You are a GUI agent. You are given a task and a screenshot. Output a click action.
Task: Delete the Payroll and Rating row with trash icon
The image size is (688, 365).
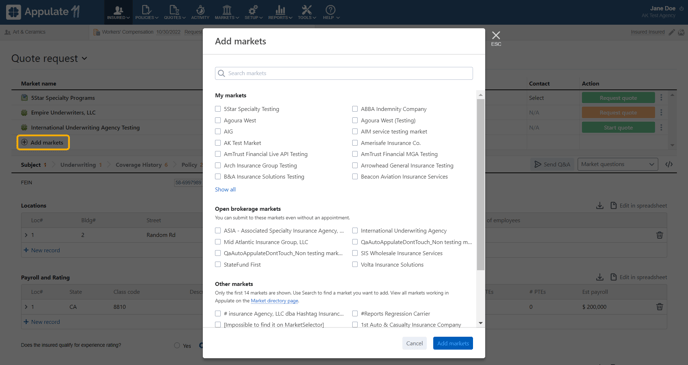point(659,307)
